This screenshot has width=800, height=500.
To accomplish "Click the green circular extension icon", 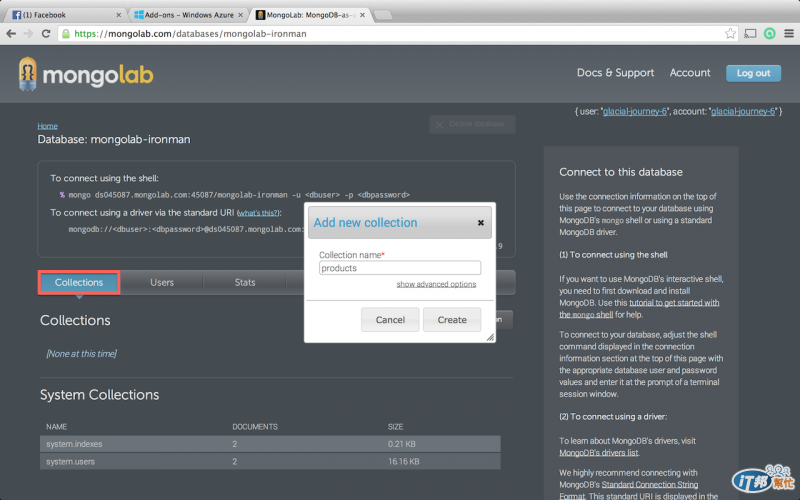I will 769,34.
